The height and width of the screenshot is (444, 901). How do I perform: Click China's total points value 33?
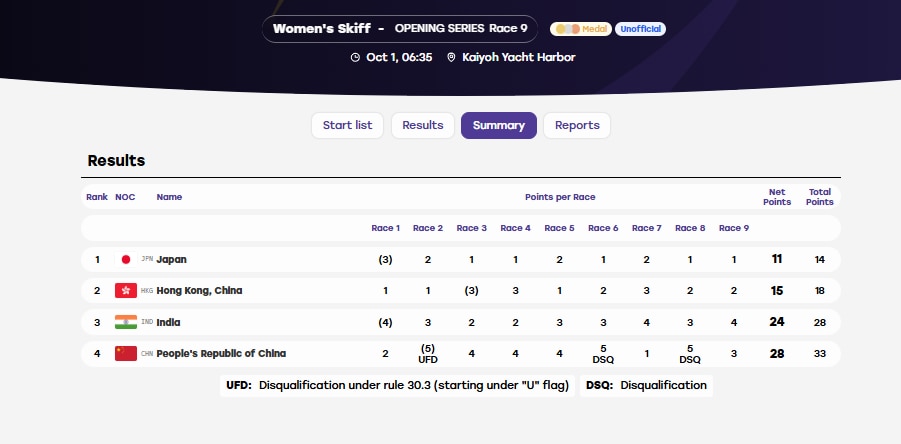point(820,354)
